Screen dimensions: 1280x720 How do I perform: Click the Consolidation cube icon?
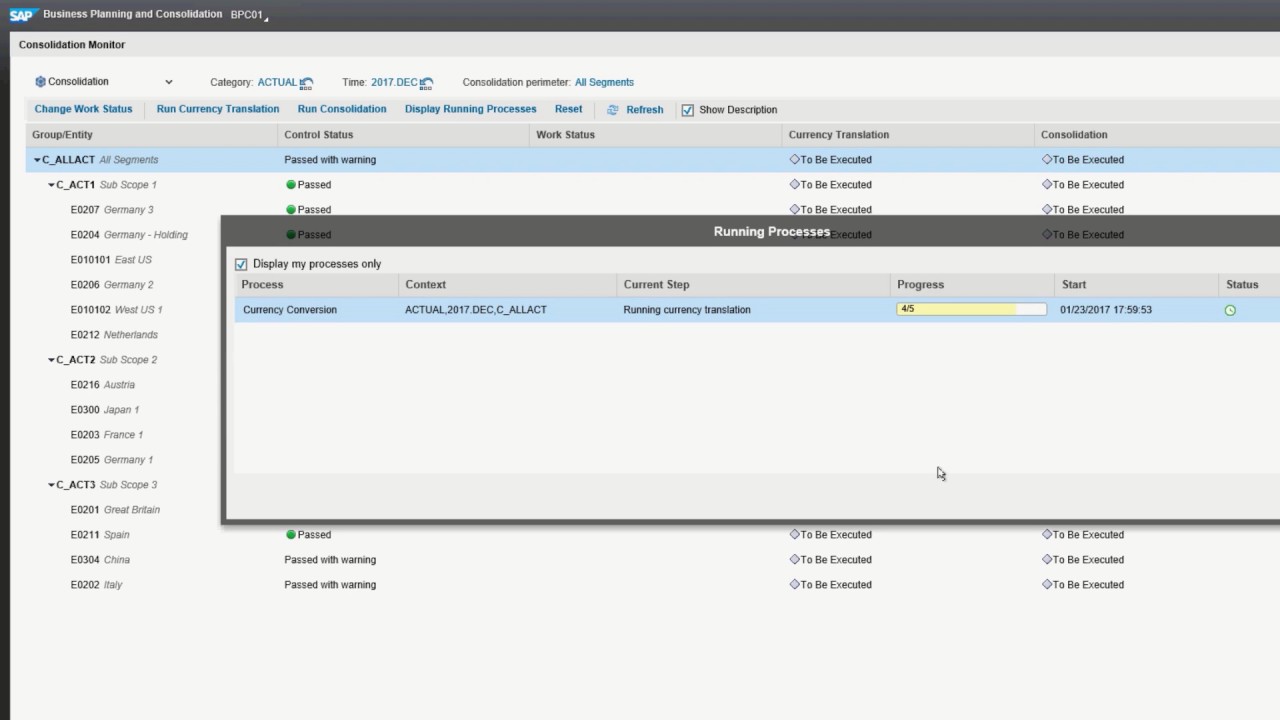tap(40, 82)
